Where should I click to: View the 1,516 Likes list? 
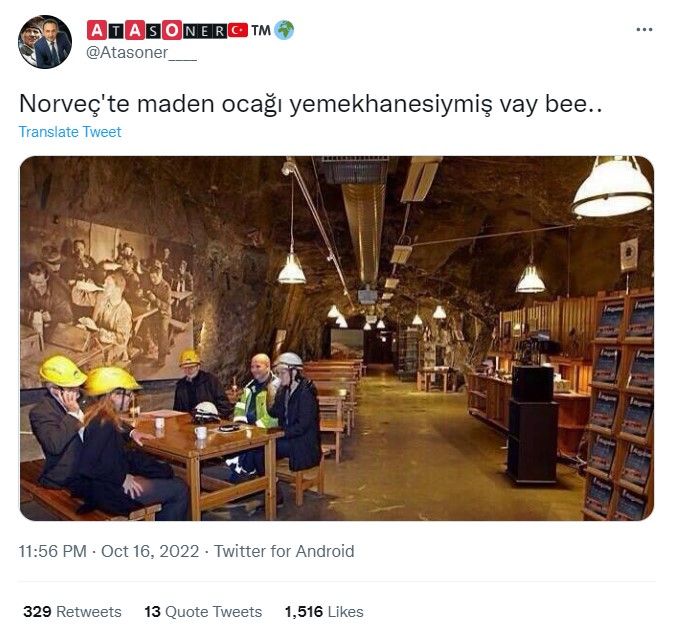tap(324, 612)
